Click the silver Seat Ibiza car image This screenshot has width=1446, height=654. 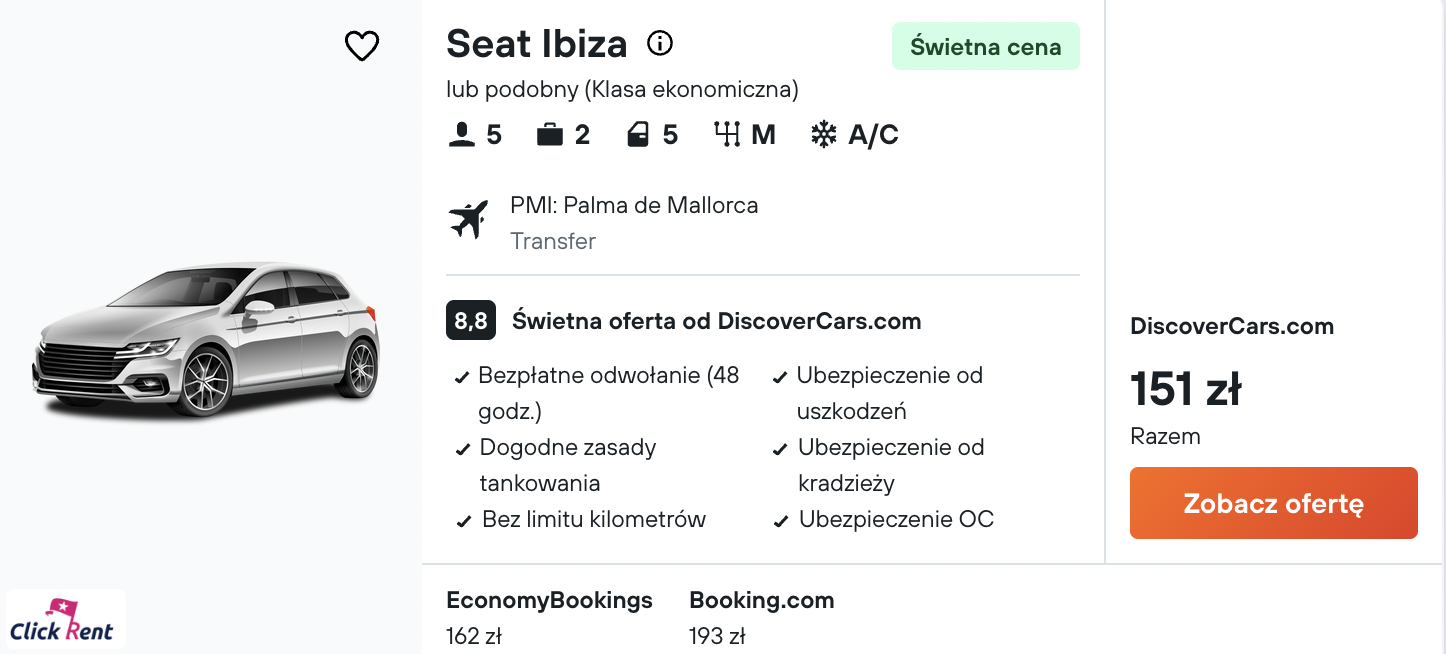click(x=207, y=340)
